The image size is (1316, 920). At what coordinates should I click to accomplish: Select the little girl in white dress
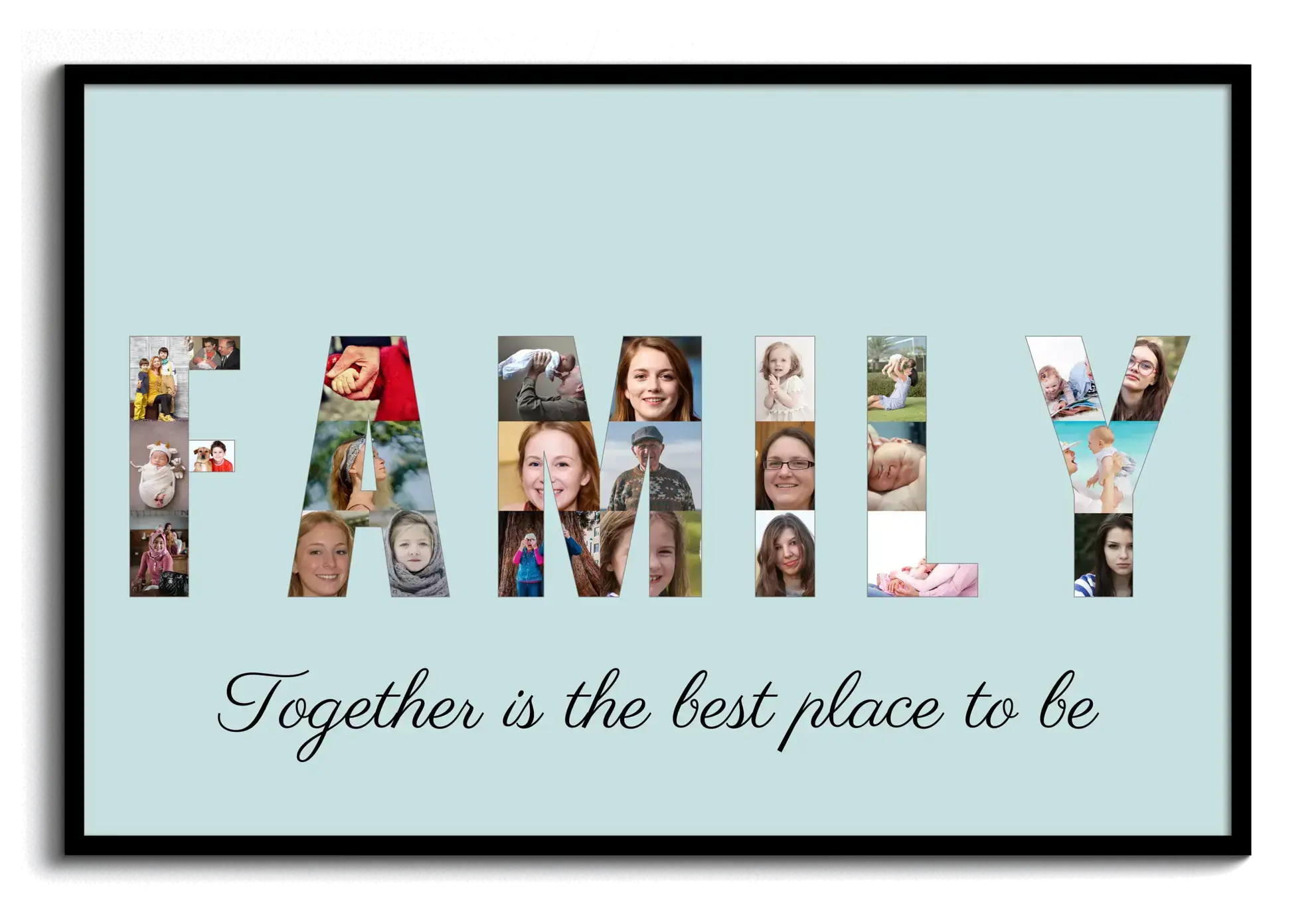pyautogui.click(x=785, y=380)
